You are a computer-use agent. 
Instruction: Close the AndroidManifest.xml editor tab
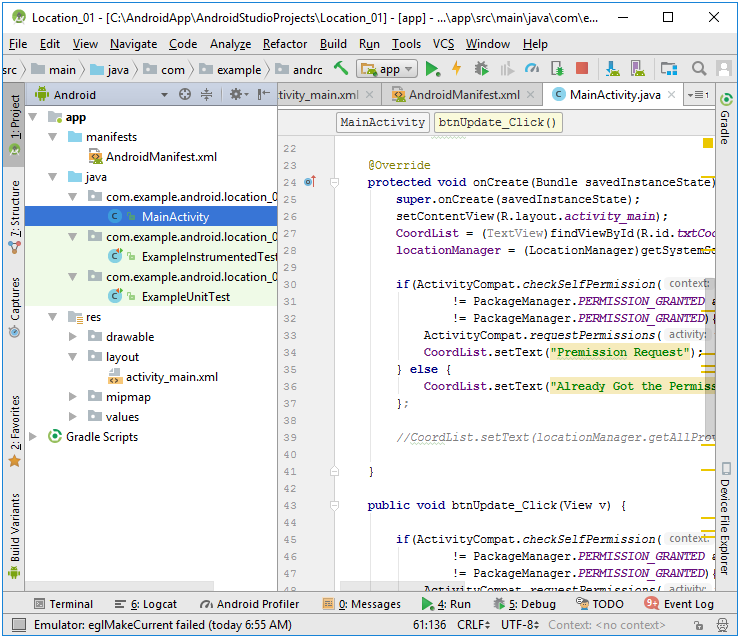pos(530,95)
